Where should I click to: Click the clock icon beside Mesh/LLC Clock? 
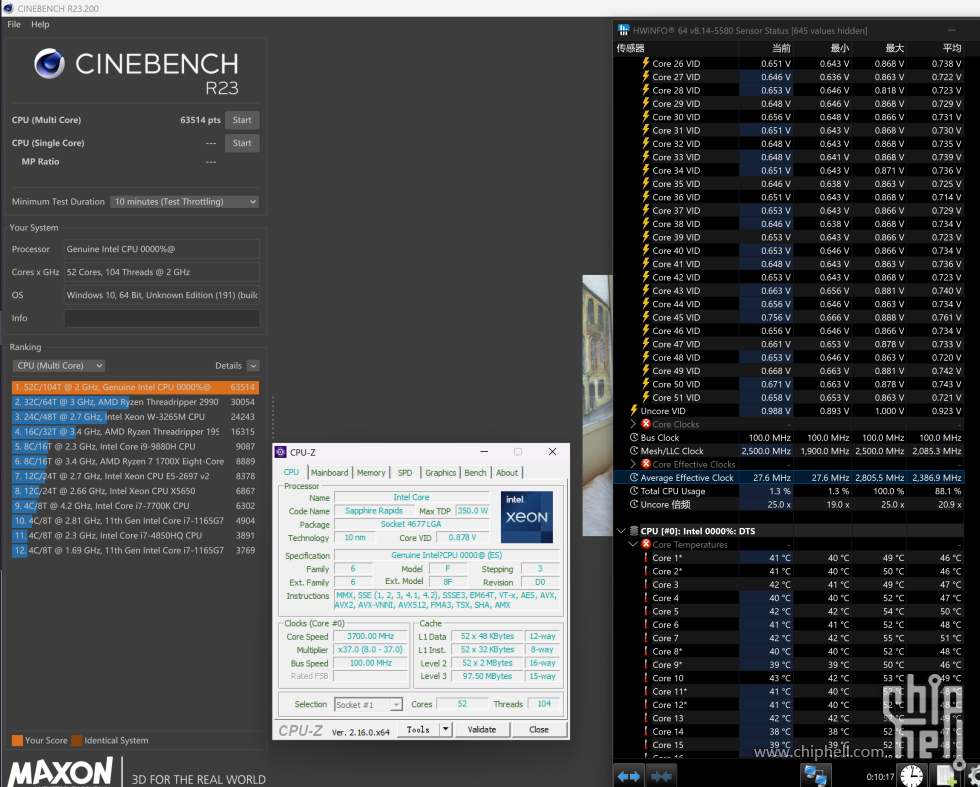[x=634, y=451]
